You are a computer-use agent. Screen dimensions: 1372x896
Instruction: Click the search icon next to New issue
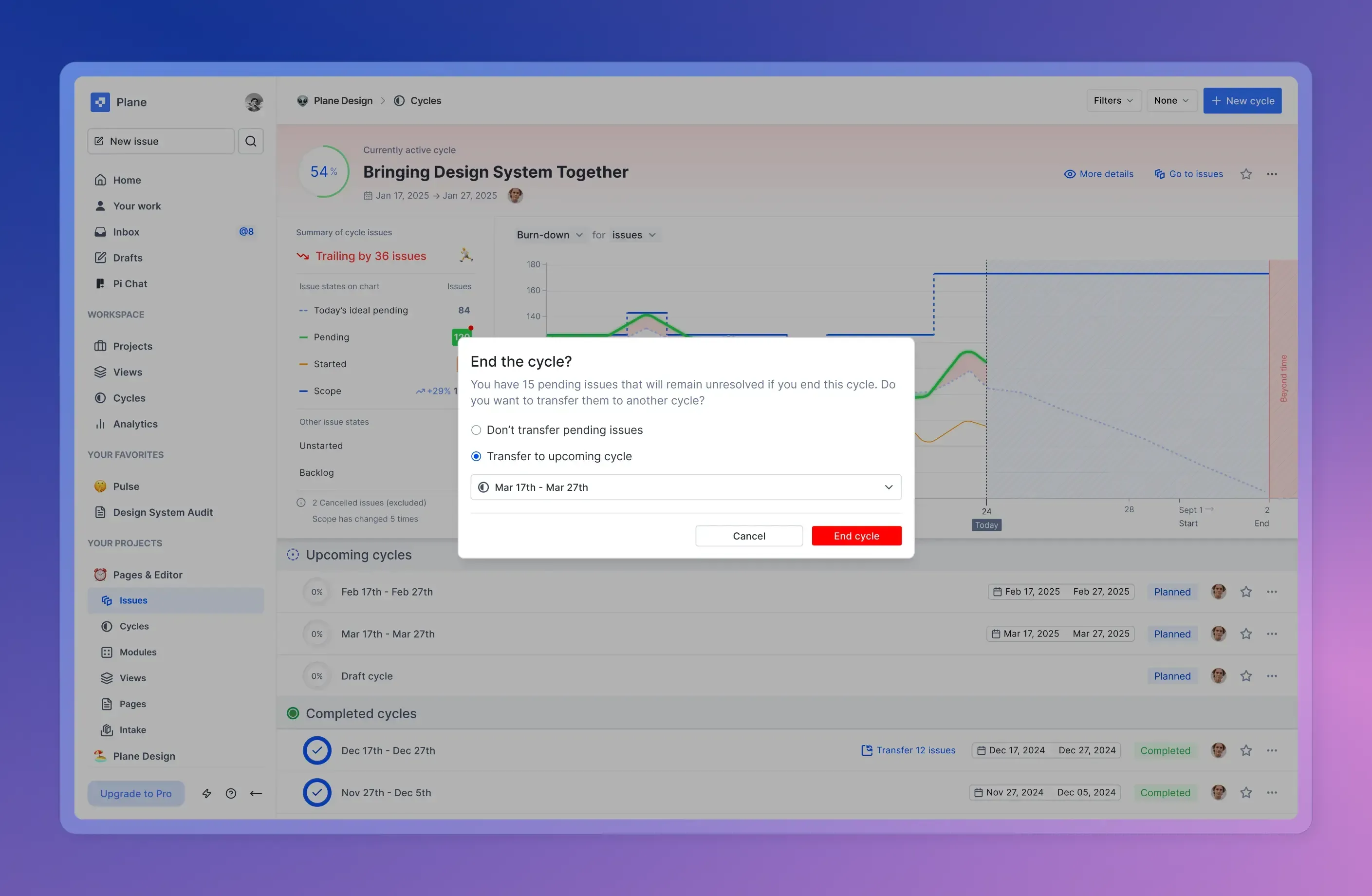(x=251, y=141)
